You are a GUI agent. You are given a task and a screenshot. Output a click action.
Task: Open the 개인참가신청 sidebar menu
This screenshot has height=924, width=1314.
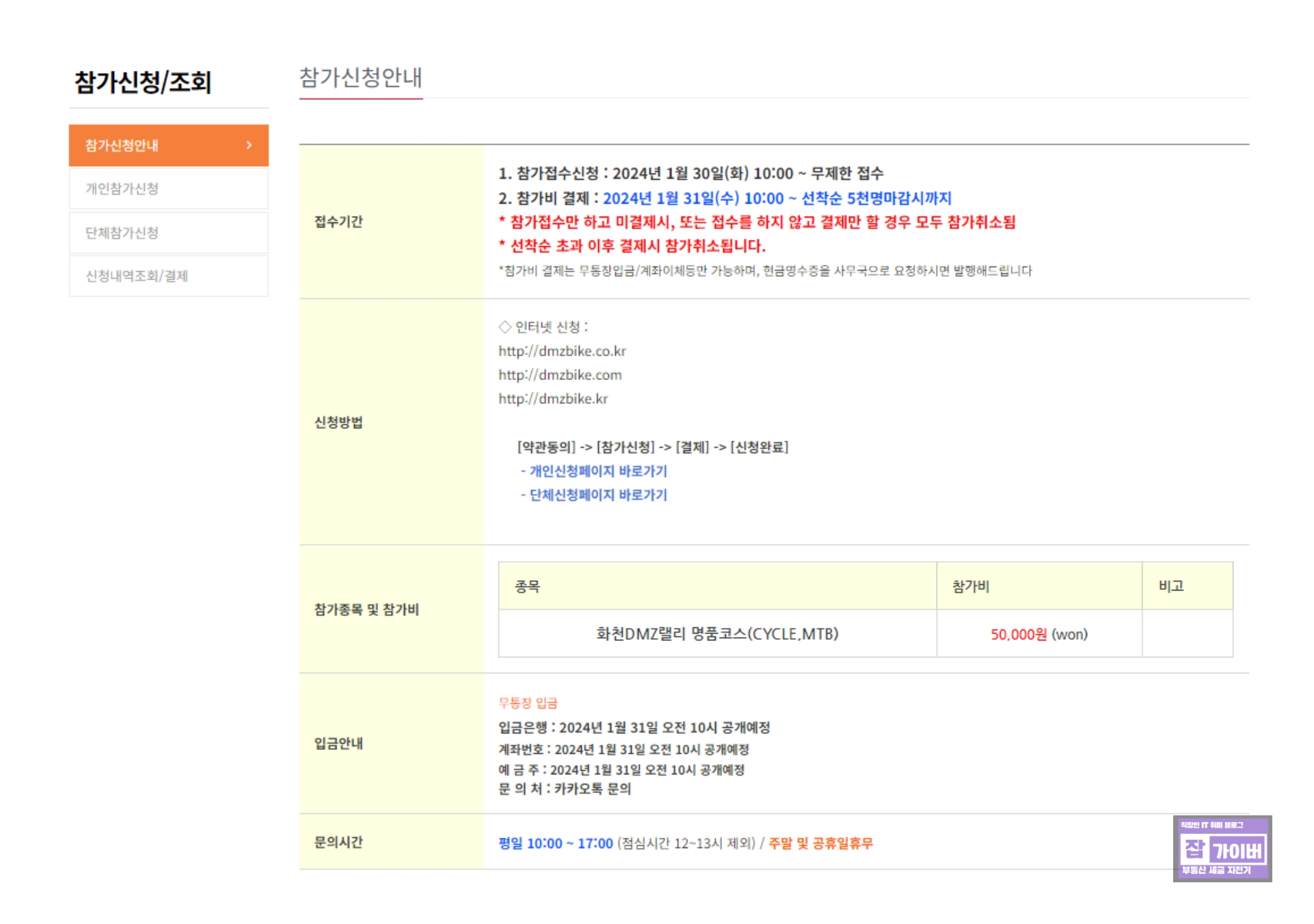122,189
